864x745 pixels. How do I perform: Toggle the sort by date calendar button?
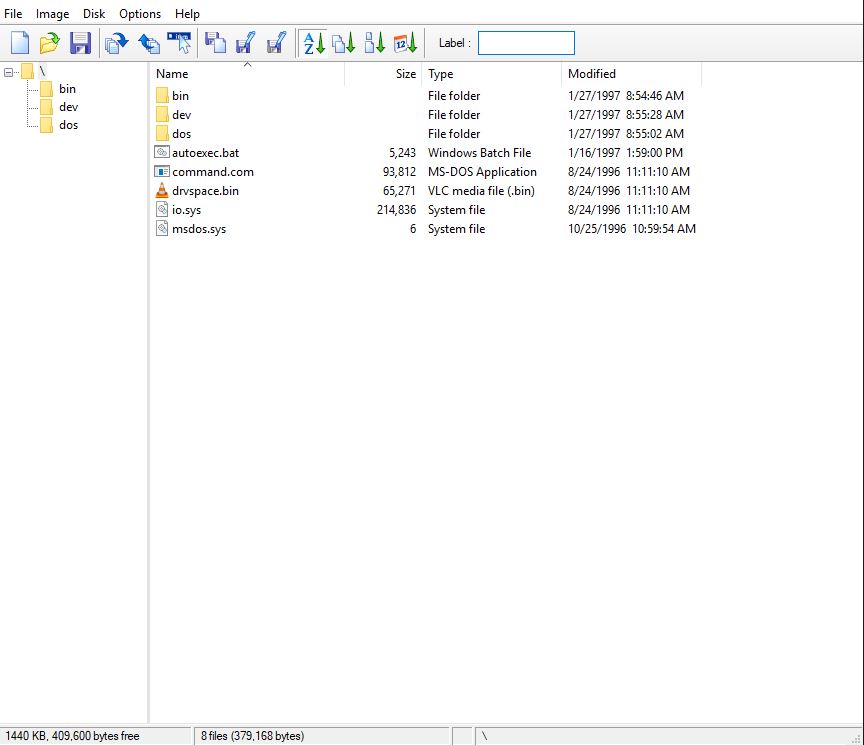point(405,43)
